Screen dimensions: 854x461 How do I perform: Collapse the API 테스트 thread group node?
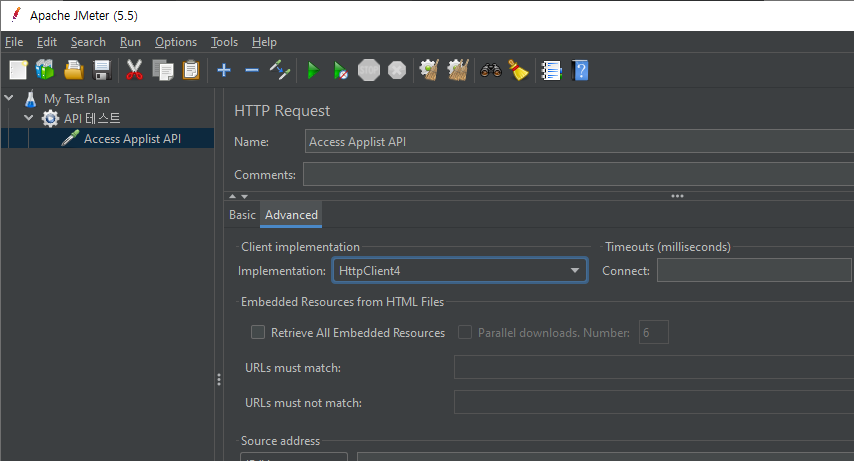(x=29, y=118)
